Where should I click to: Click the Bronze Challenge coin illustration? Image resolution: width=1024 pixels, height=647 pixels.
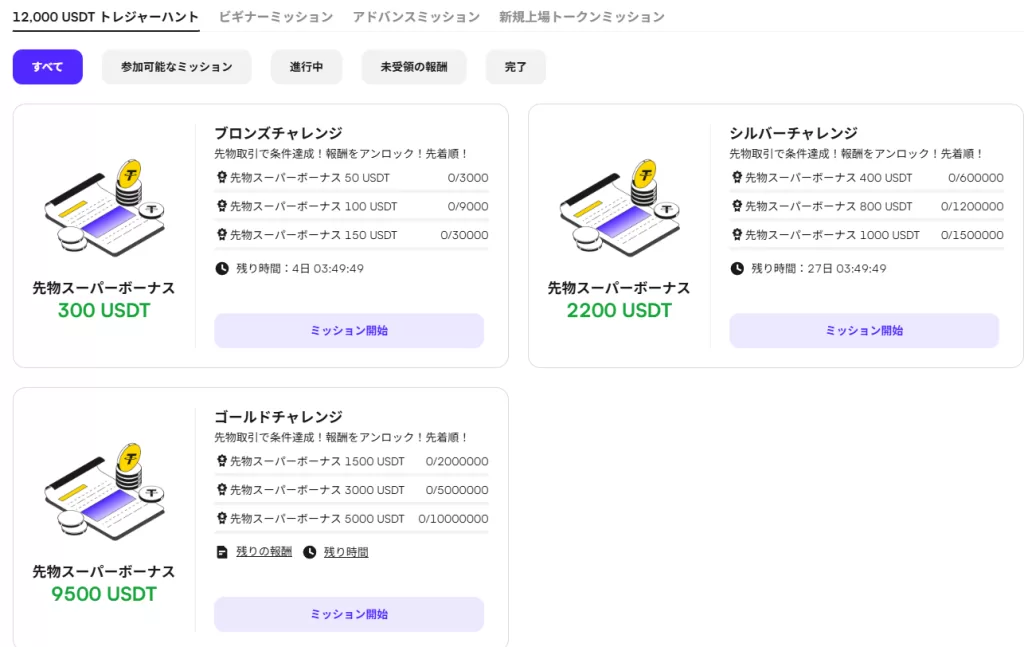tap(104, 208)
